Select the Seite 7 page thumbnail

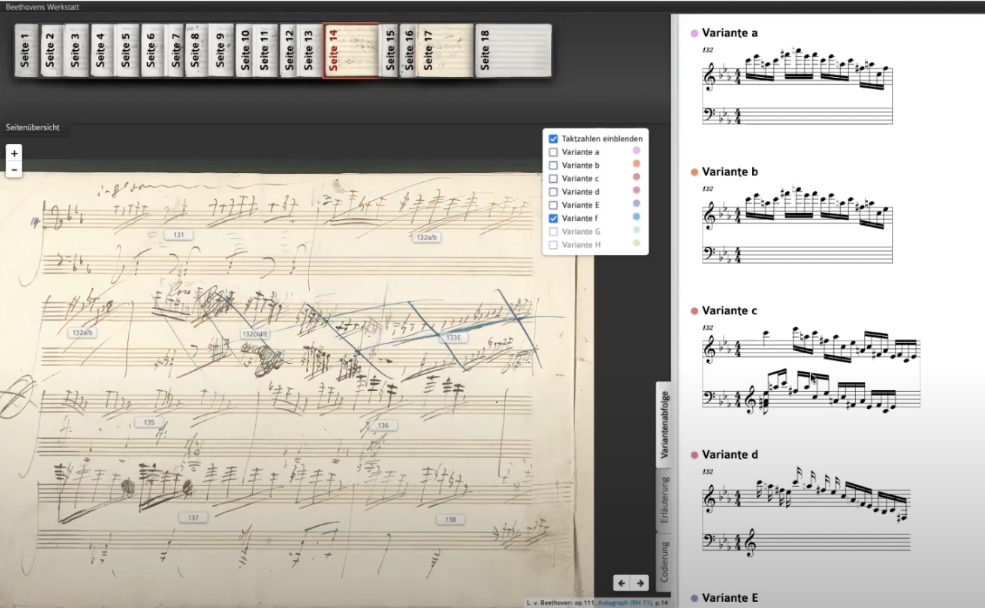[175, 51]
